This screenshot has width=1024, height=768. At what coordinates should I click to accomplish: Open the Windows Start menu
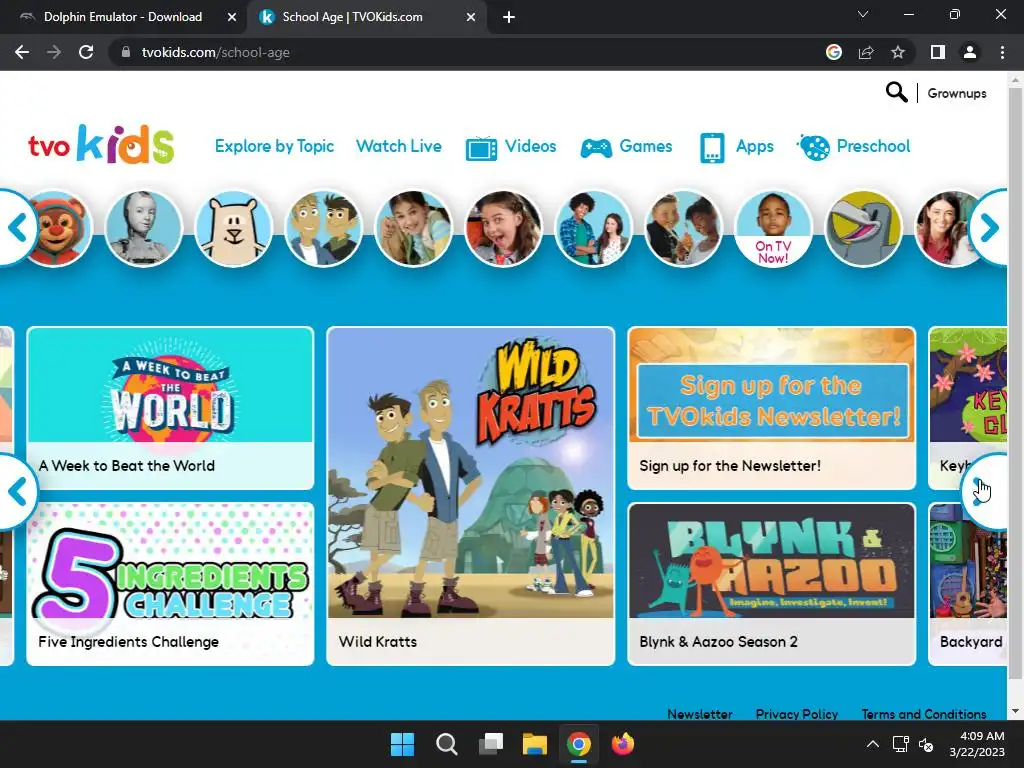point(402,744)
